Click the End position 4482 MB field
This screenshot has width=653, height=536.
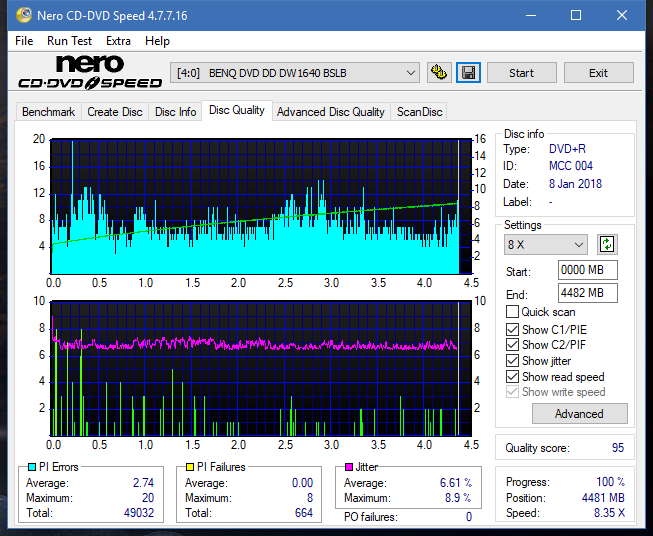coord(588,293)
